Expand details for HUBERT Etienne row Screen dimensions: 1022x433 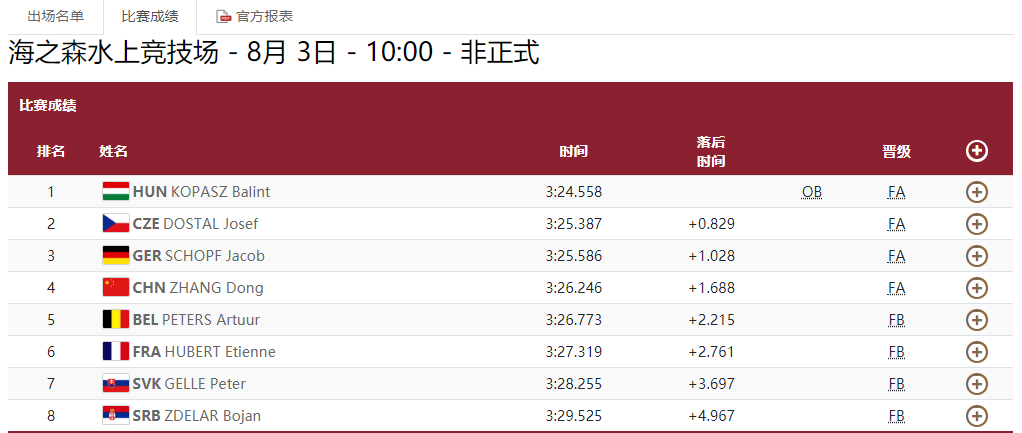coord(977,352)
